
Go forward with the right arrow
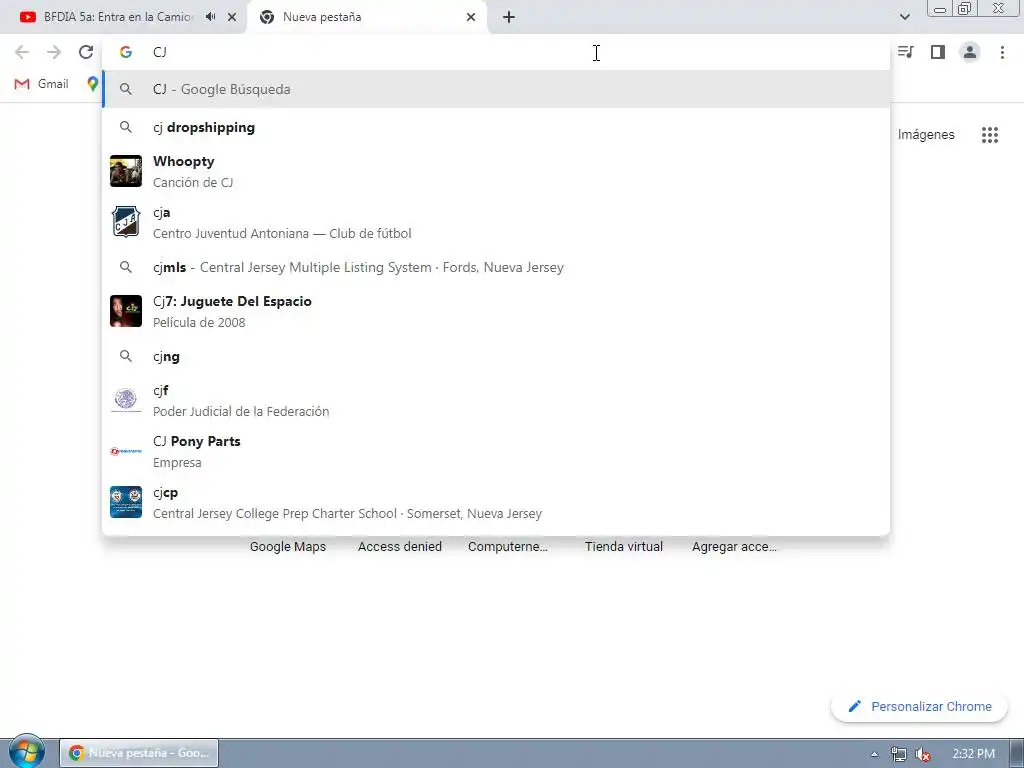(x=54, y=52)
